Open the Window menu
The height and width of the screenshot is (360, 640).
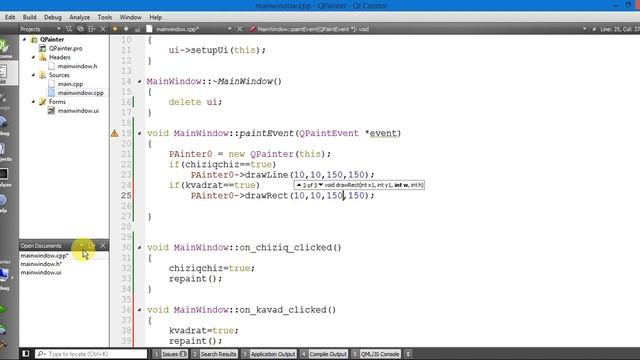coord(131,17)
